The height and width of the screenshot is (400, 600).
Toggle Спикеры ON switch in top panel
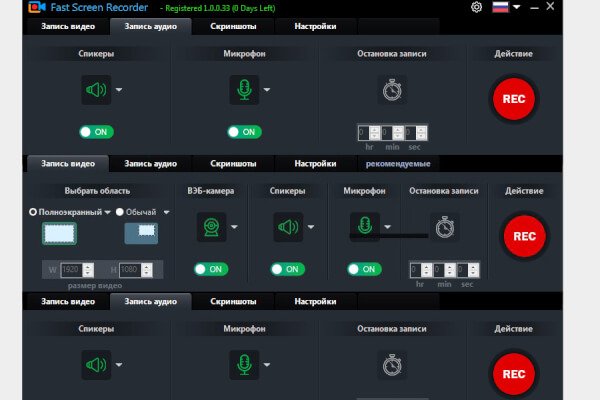pos(96,132)
